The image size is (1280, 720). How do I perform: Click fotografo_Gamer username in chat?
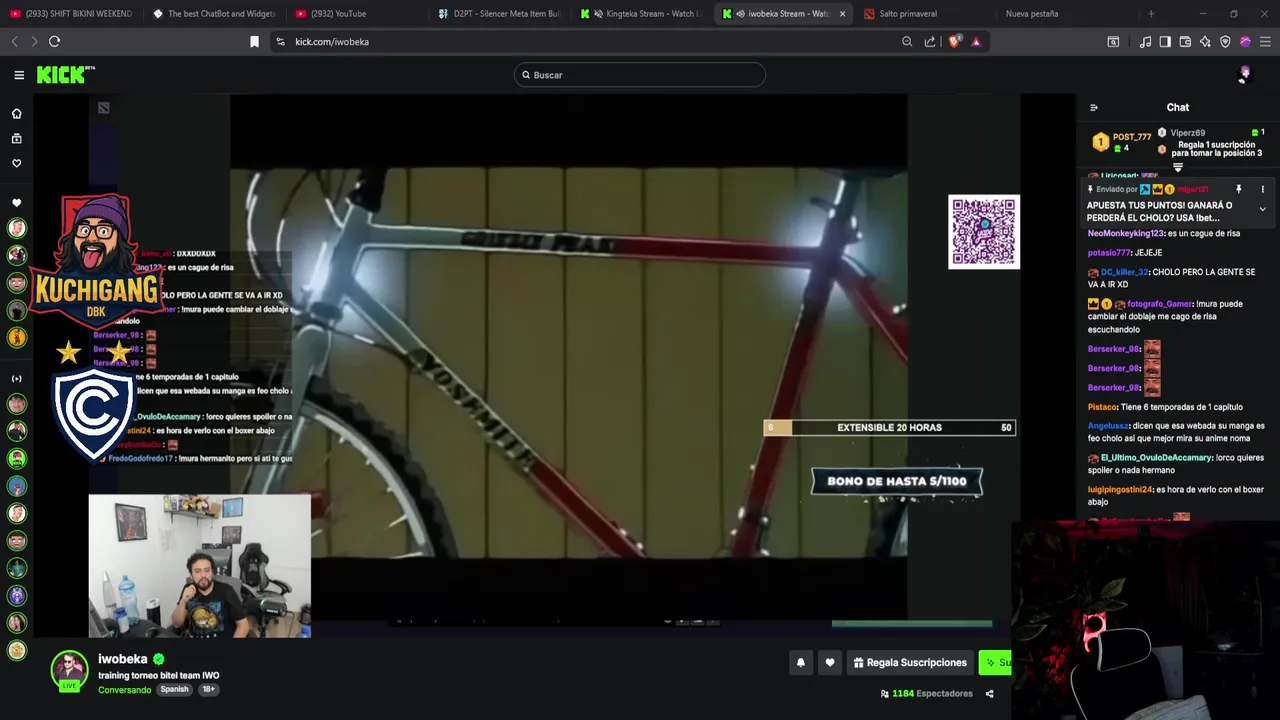click(x=1160, y=304)
